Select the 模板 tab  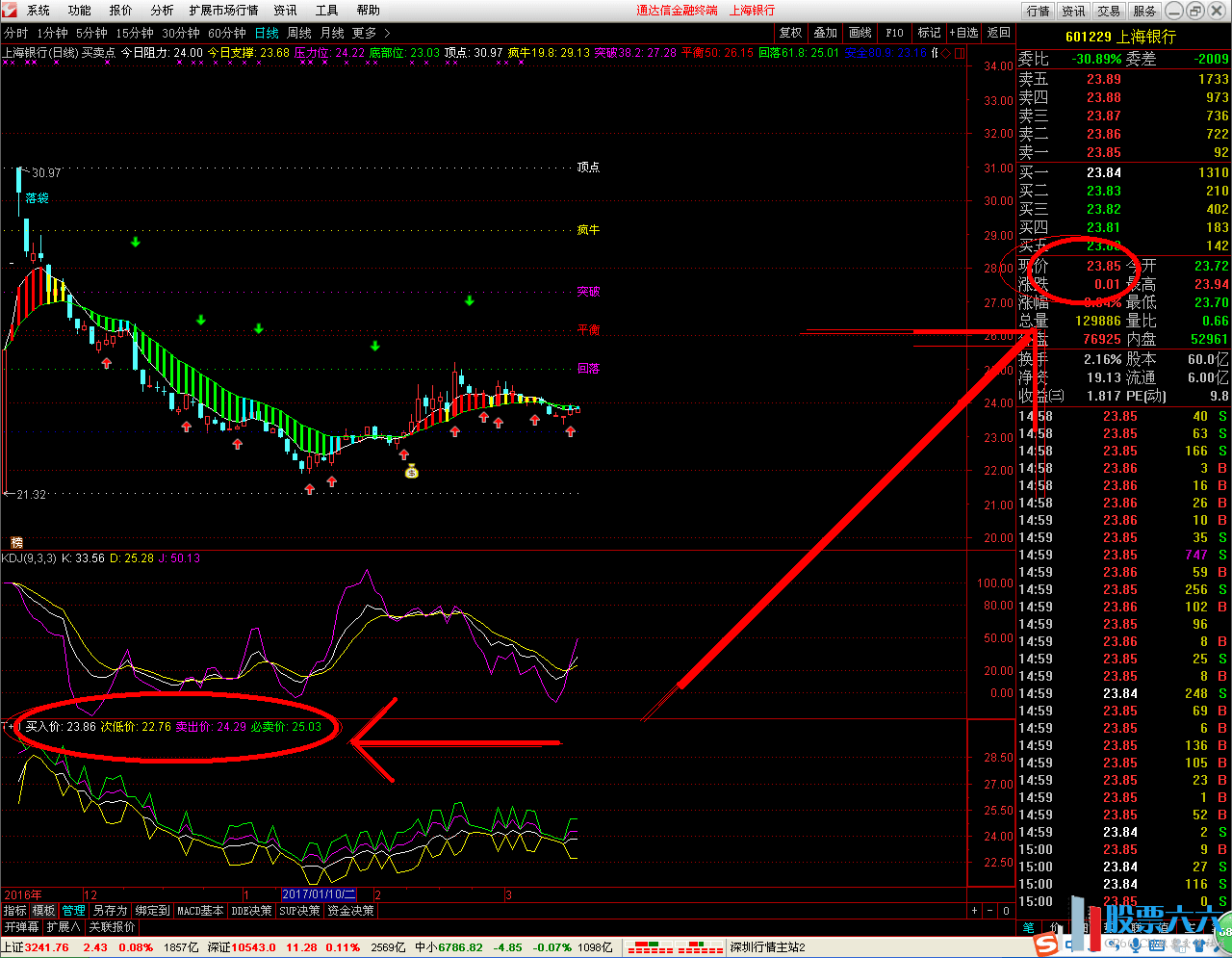[x=44, y=910]
